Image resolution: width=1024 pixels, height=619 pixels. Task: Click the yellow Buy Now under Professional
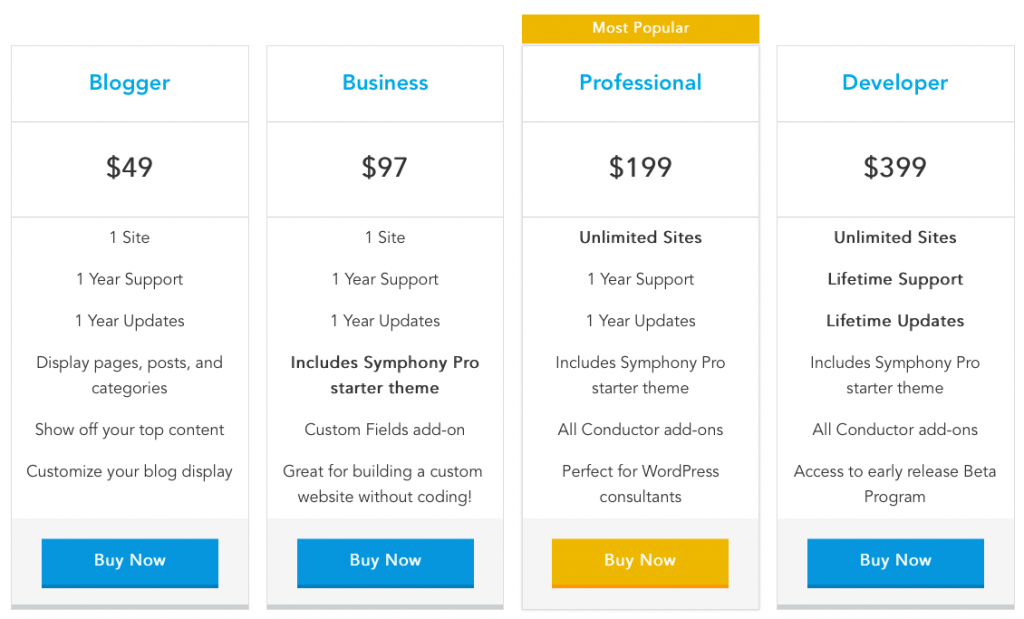(x=640, y=562)
